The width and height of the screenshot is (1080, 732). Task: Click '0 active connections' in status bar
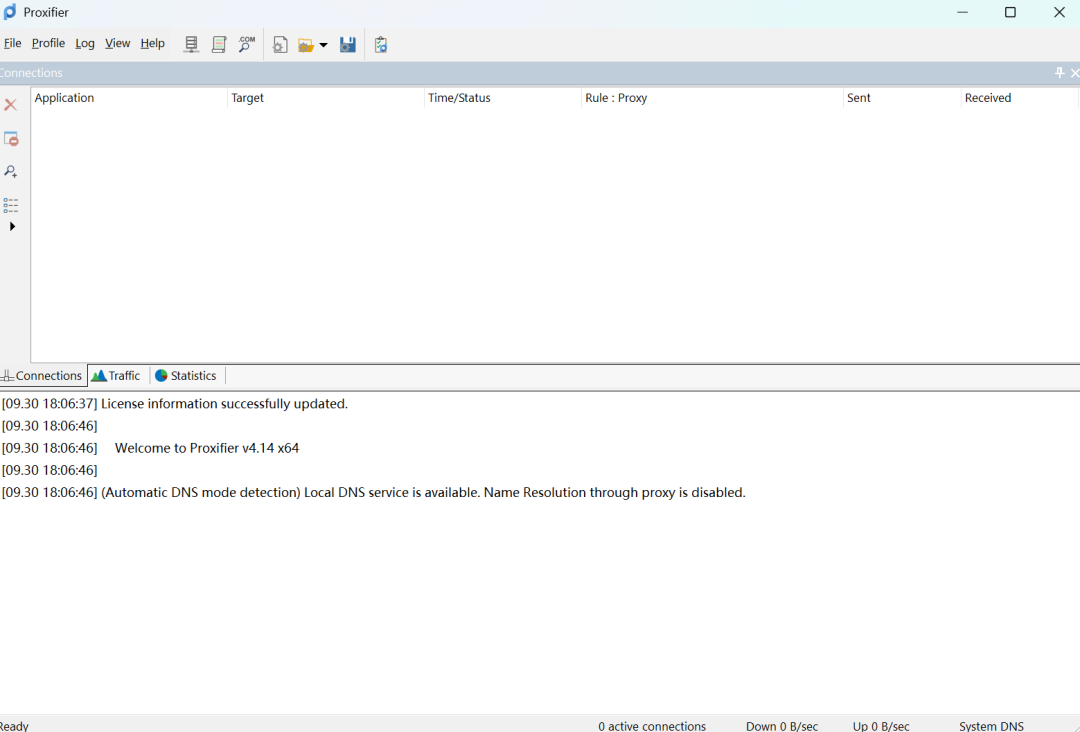coord(652,726)
